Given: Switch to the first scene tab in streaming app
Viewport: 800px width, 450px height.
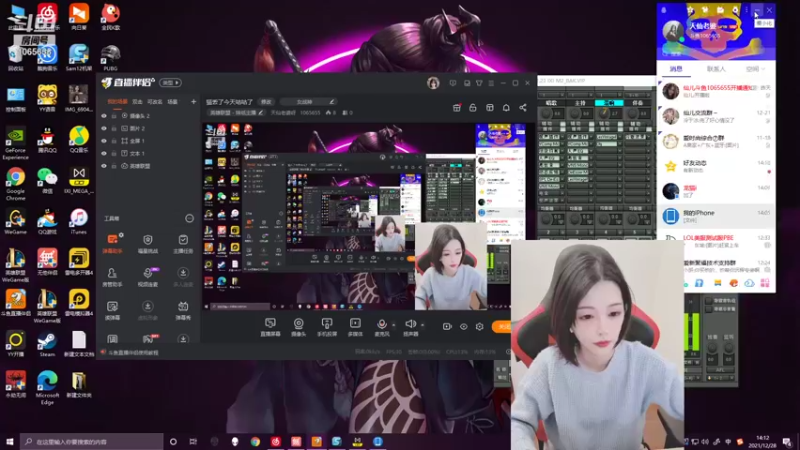Looking at the screenshot, I should coord(117,102).
